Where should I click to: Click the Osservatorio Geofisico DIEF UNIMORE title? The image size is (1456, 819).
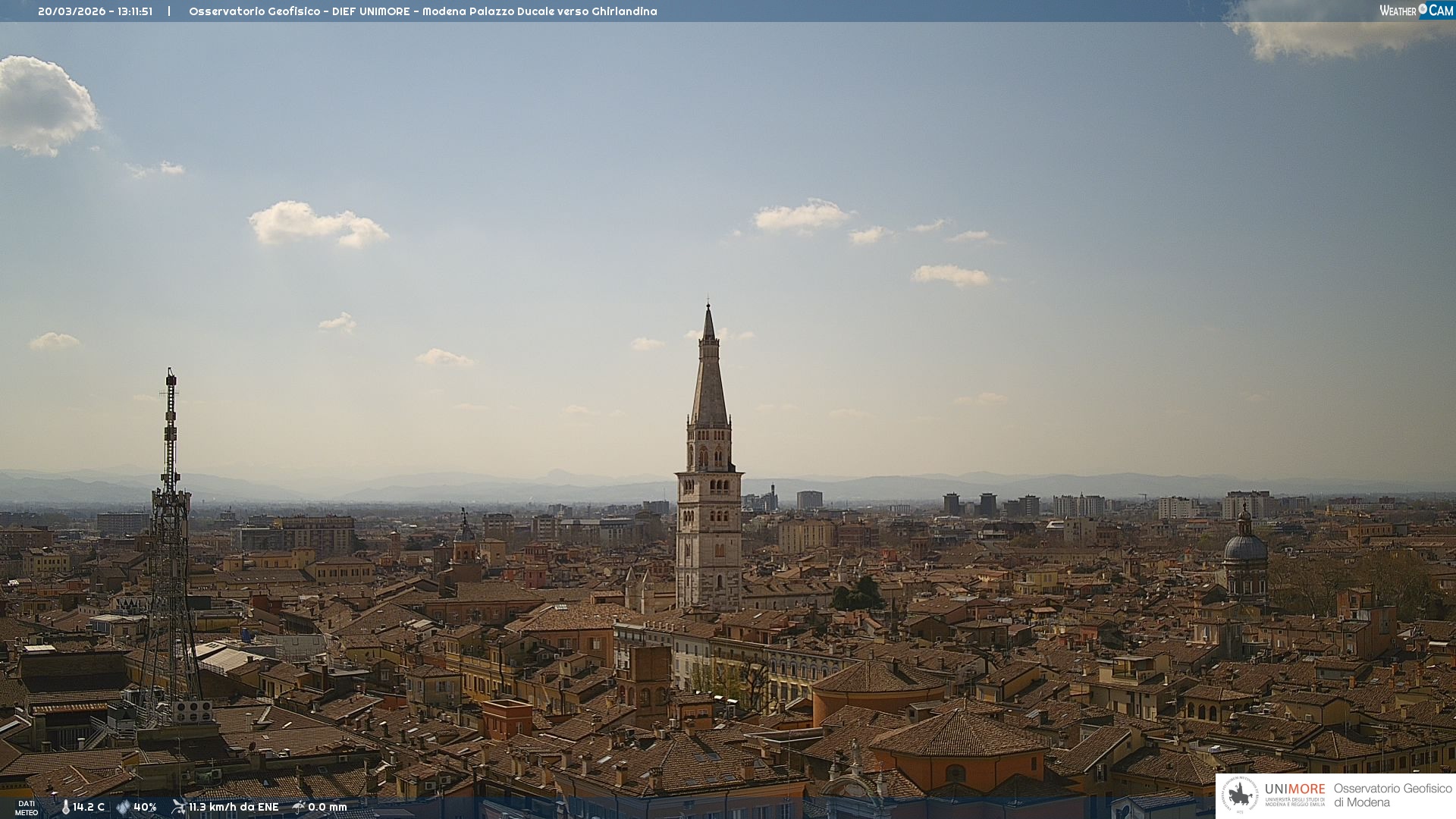coord(422,11)
